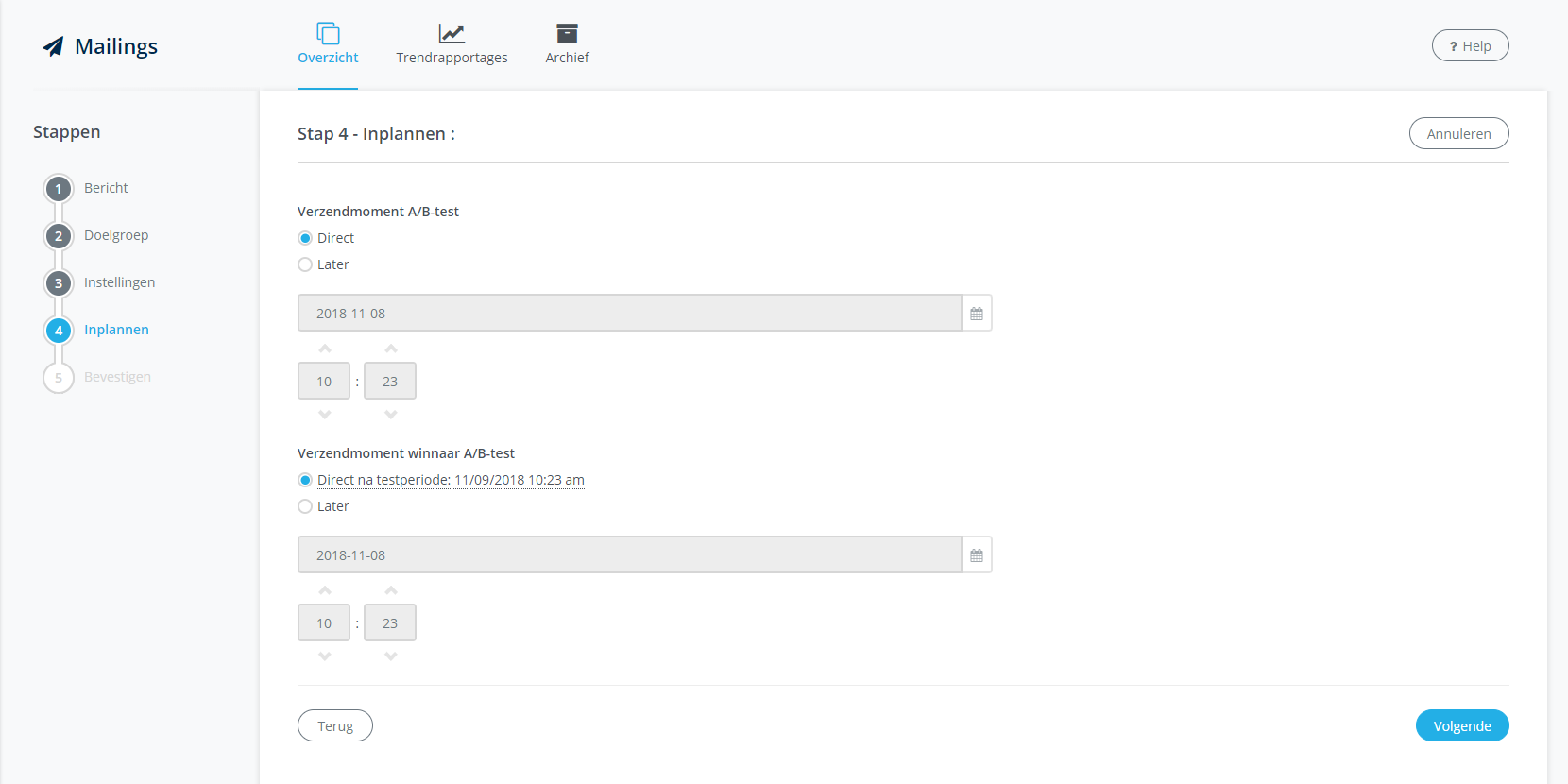Click the winner hour field
Viewport: 1568px width, 784px height.
point(324,622)
